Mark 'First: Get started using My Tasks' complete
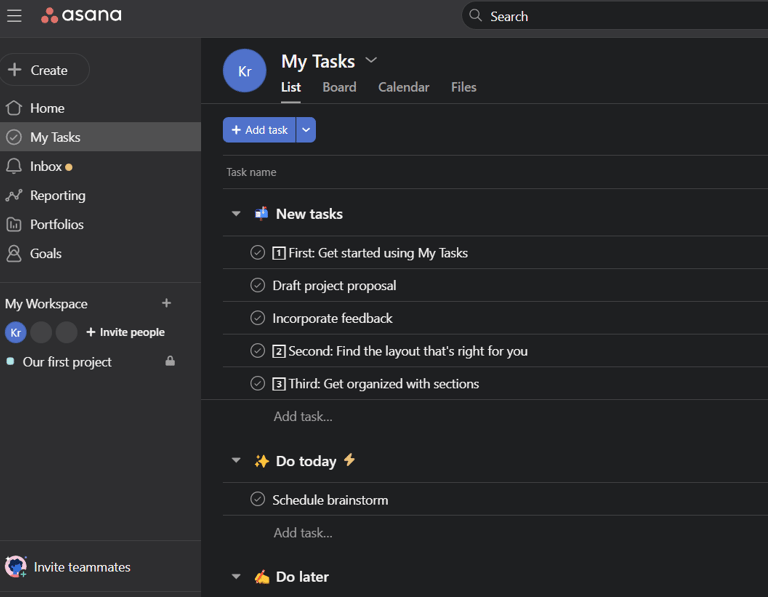The image size is (768, 597). pos(258,253)
